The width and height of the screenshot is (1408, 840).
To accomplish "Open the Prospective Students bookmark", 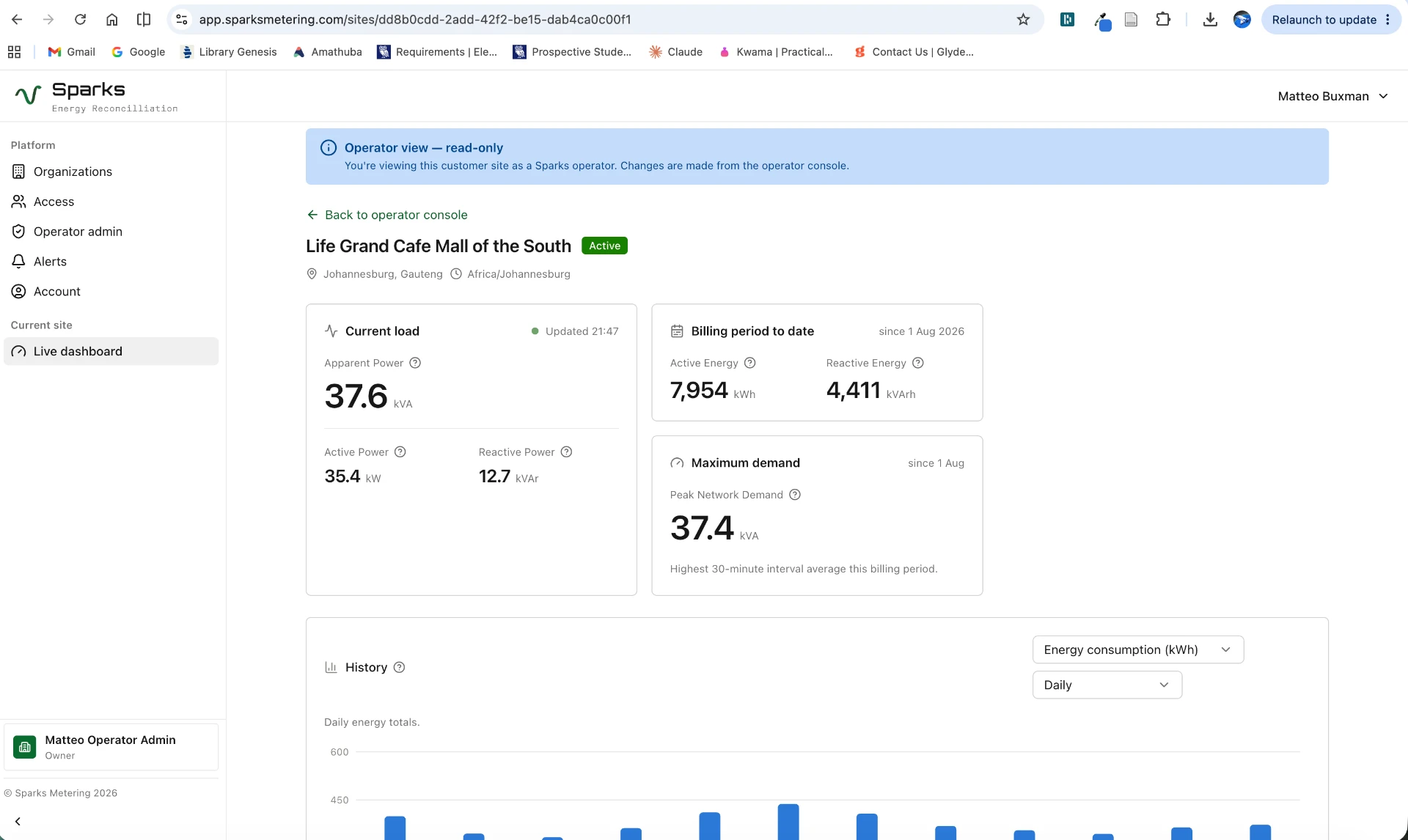I will [x=572, y=52].
